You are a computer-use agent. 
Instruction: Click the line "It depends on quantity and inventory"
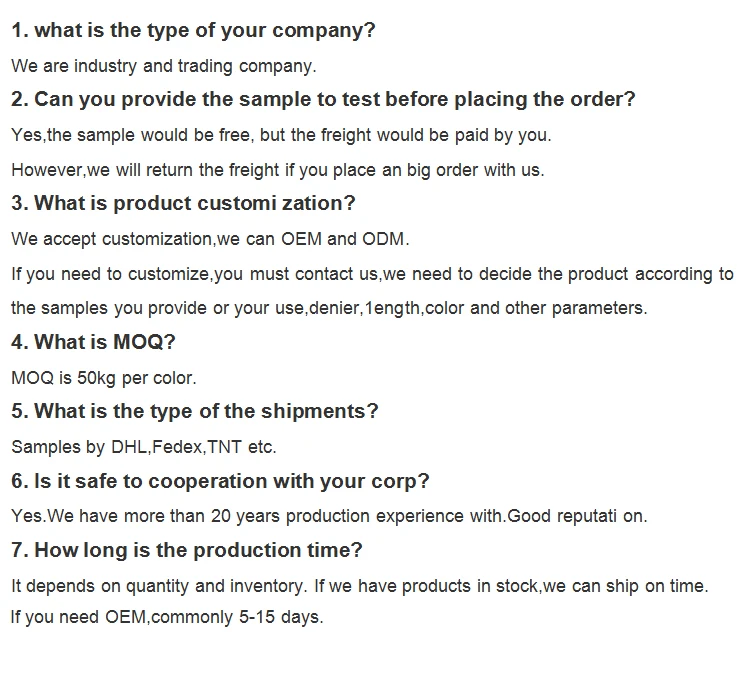pos(359,586)
